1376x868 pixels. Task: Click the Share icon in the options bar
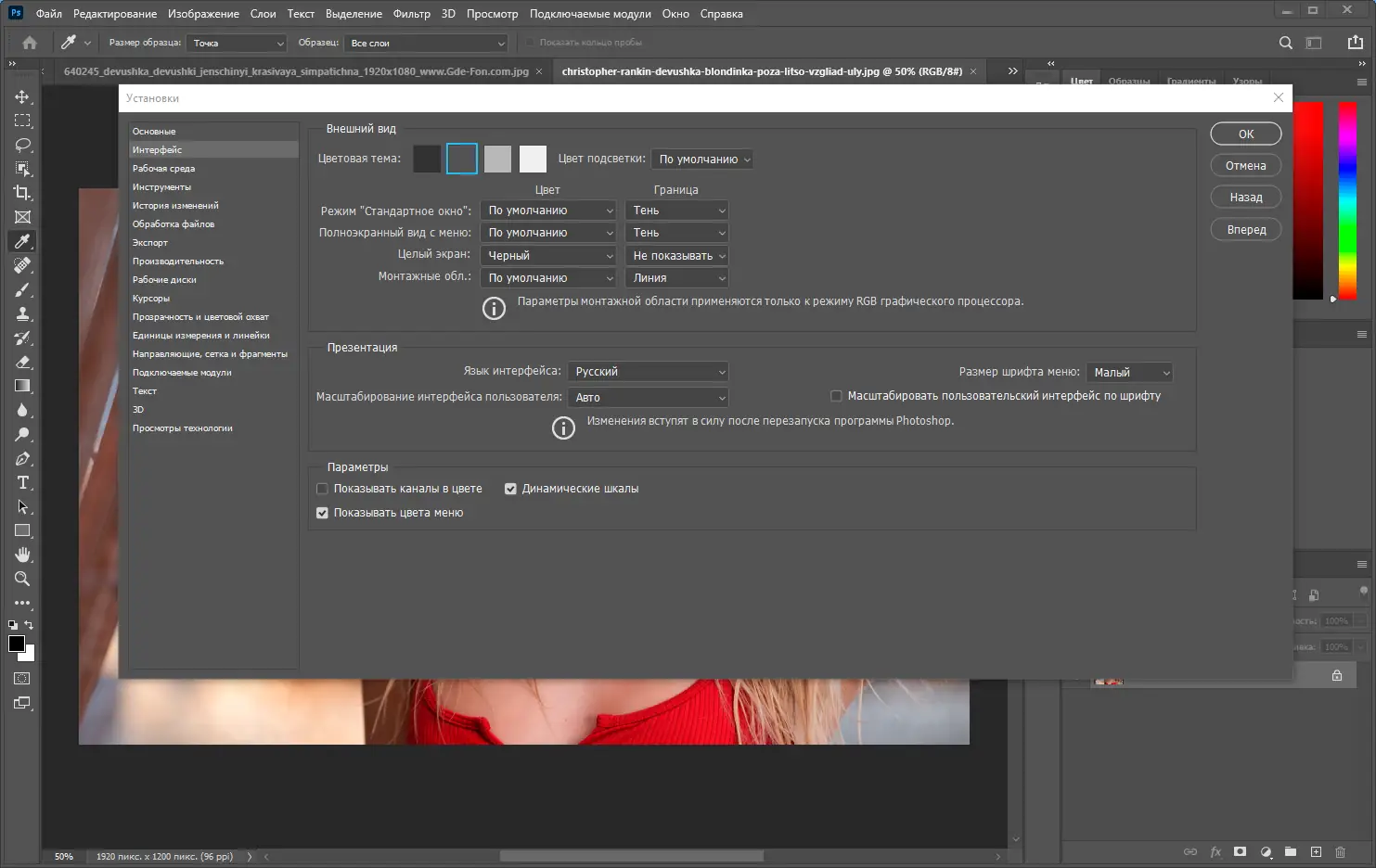1355,43
